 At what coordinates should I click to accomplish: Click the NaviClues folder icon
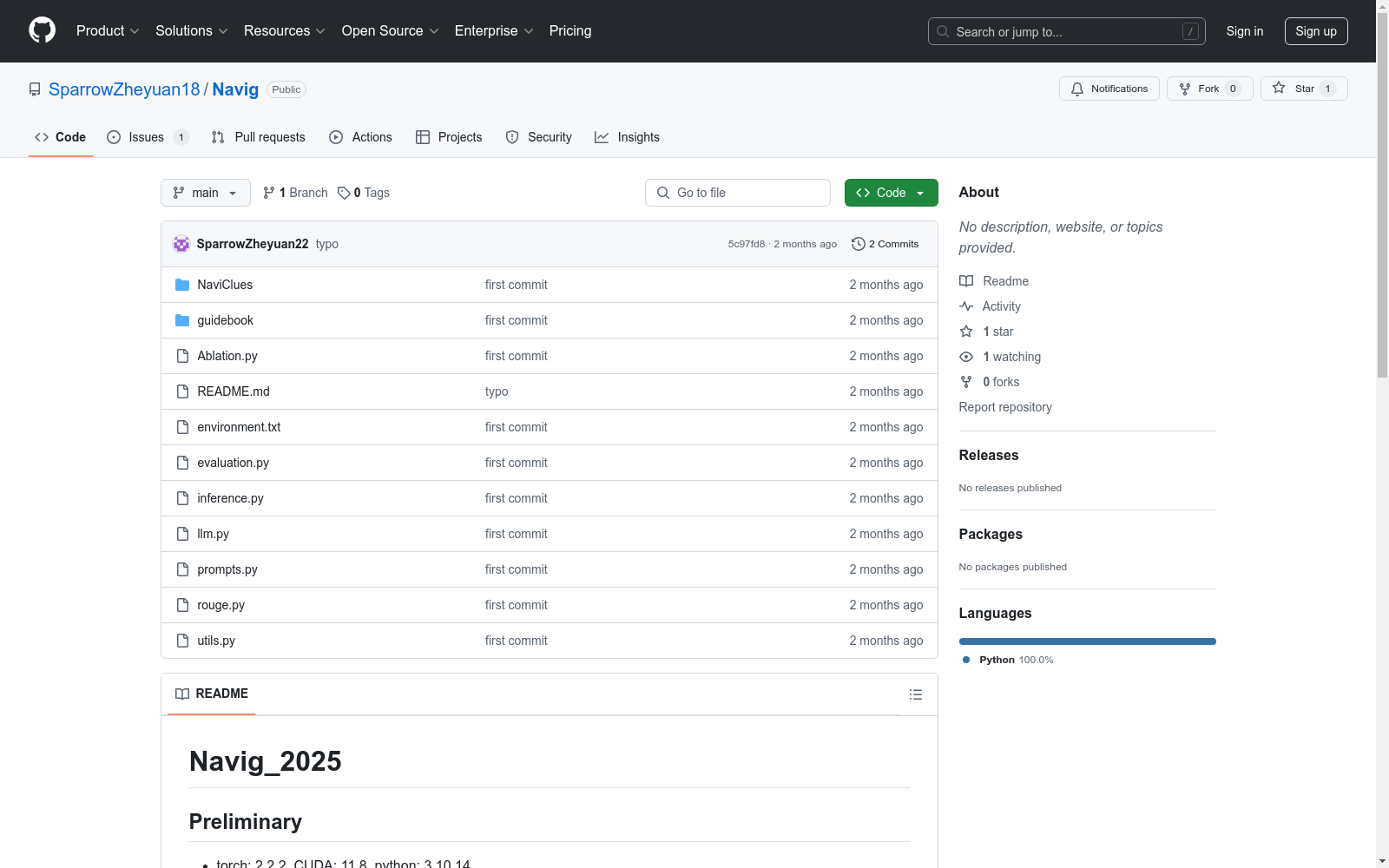(182, 285)
